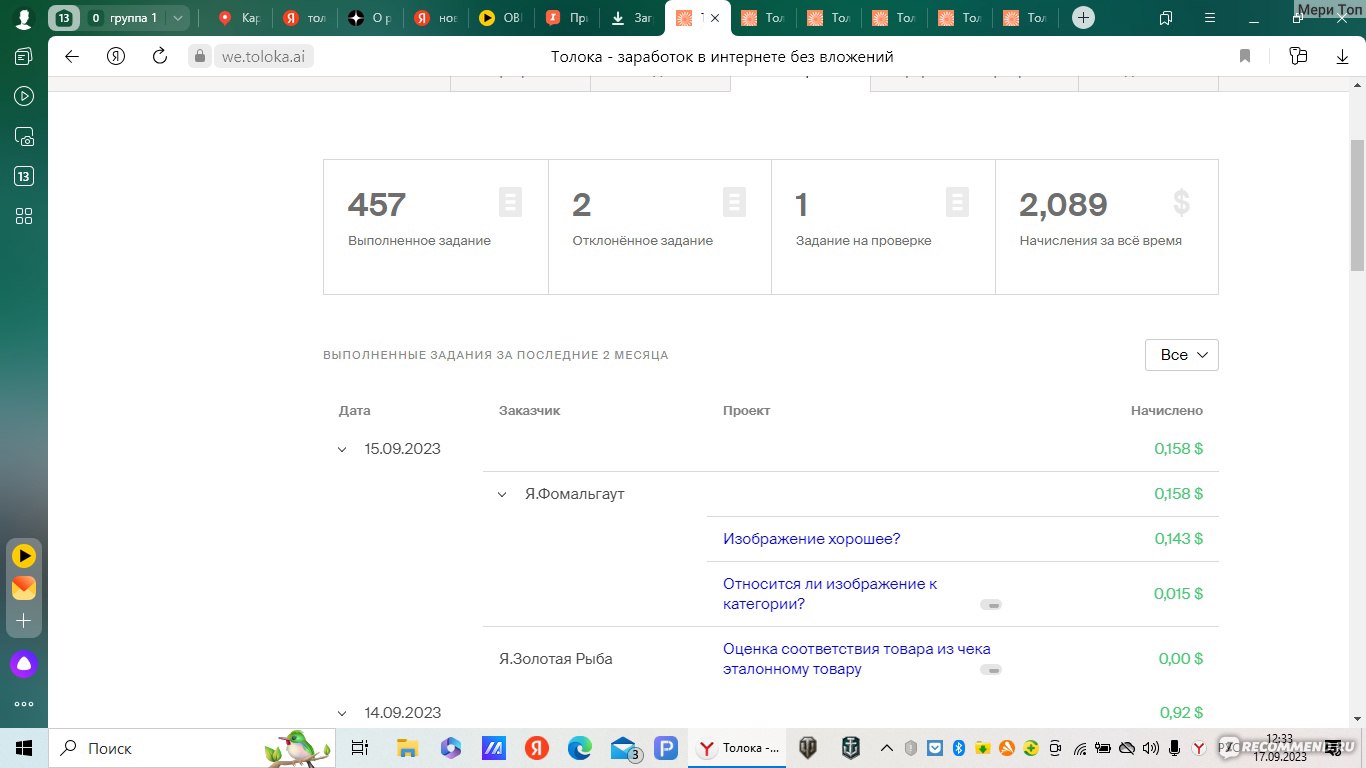Viewport: 1366px width, 768px height.
Task: Click the 'Я.Золотая Рыба' customer name
Action: (x=555, y=659)
